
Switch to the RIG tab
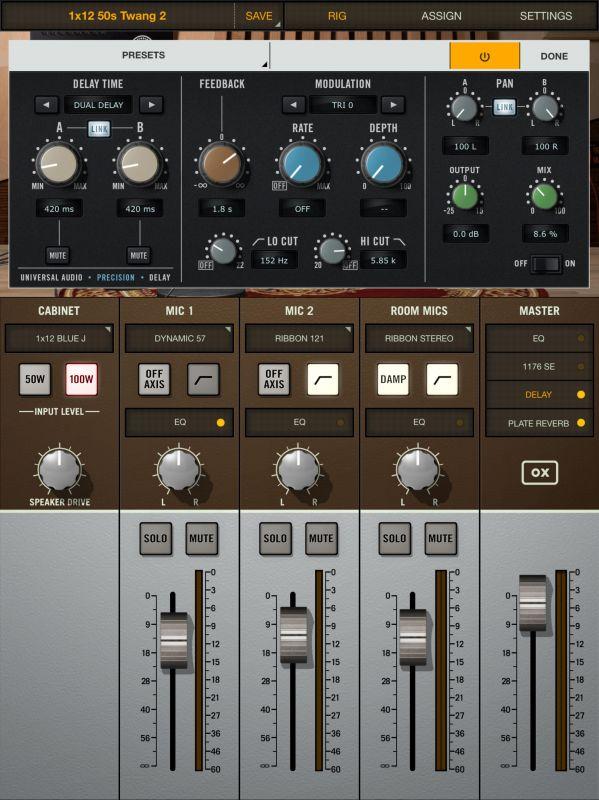[337, 16]
